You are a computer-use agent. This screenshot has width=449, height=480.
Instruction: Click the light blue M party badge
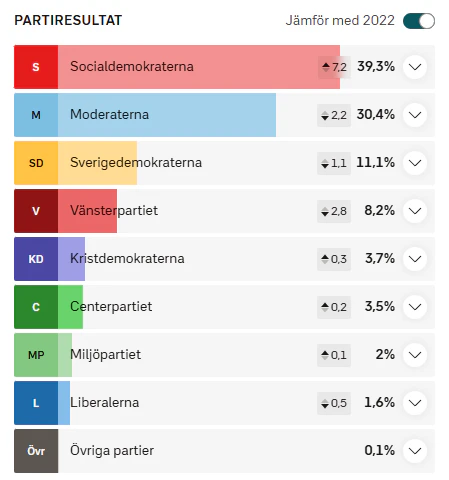[36, 115]
